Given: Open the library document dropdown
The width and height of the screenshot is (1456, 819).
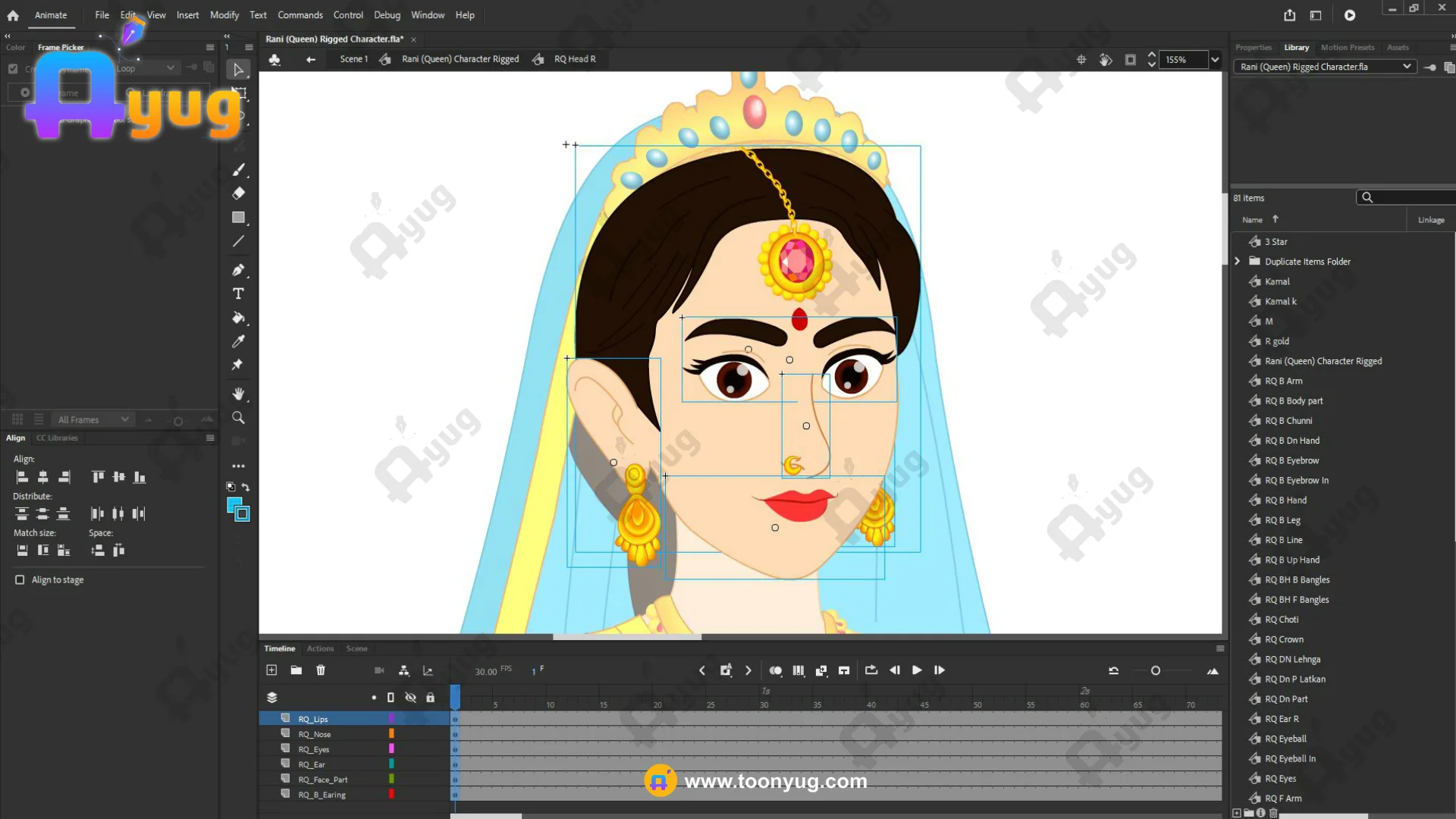Looking at the screenshot, I should click(1407, 67).
